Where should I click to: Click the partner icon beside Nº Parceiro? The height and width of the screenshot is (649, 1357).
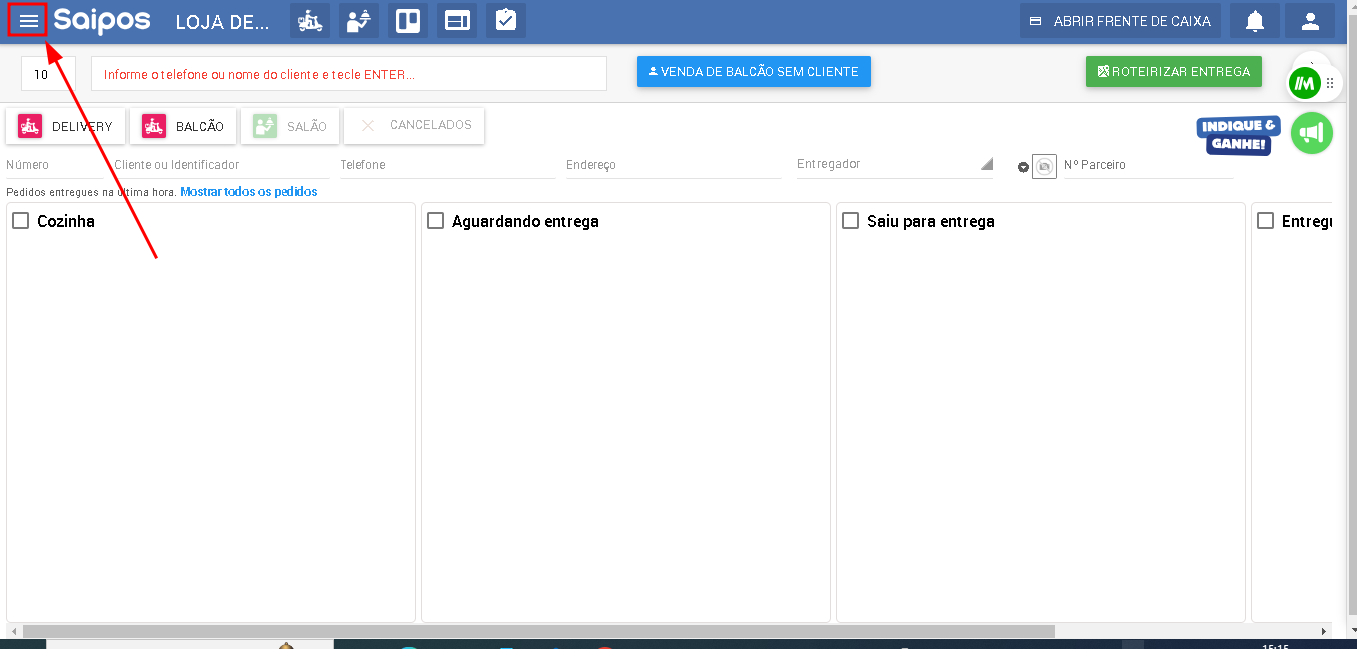pos(1044,167)
